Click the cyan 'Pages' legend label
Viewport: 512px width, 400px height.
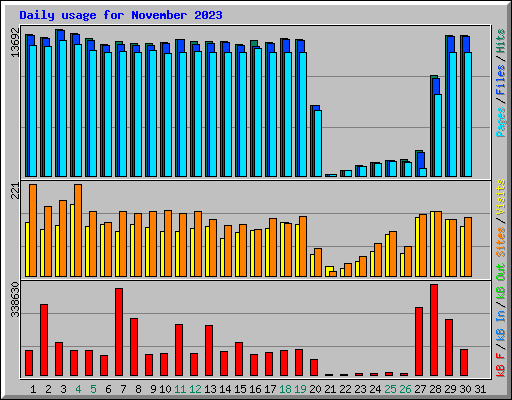tap(501, 122)
